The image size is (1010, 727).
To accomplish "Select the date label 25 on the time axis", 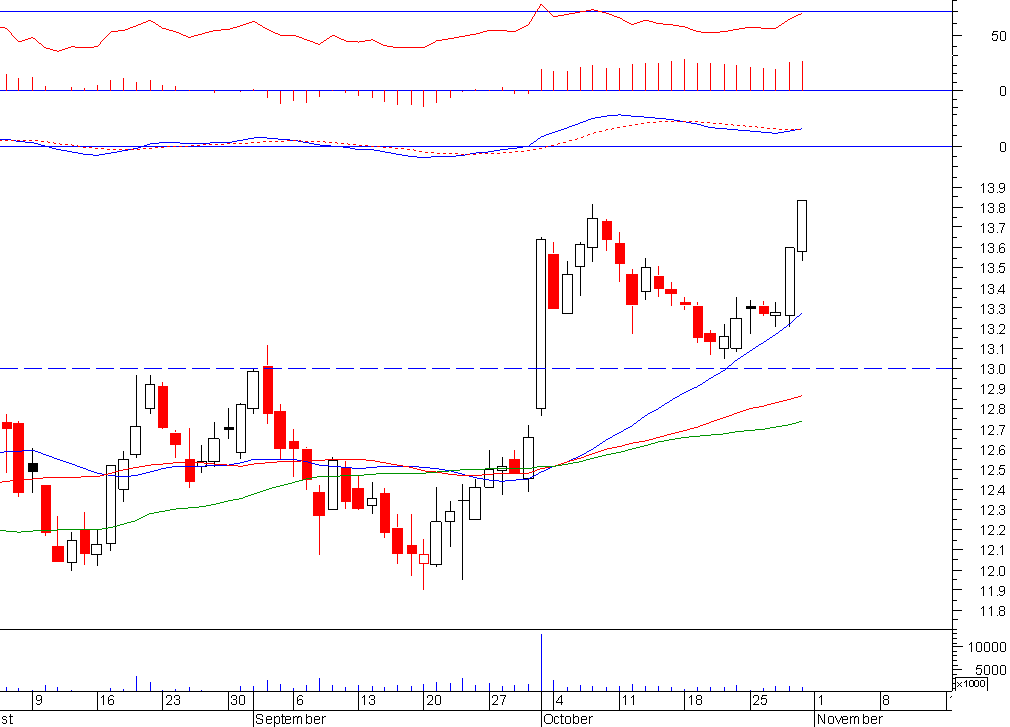I will pyautogui.click(x=760, y=700).
